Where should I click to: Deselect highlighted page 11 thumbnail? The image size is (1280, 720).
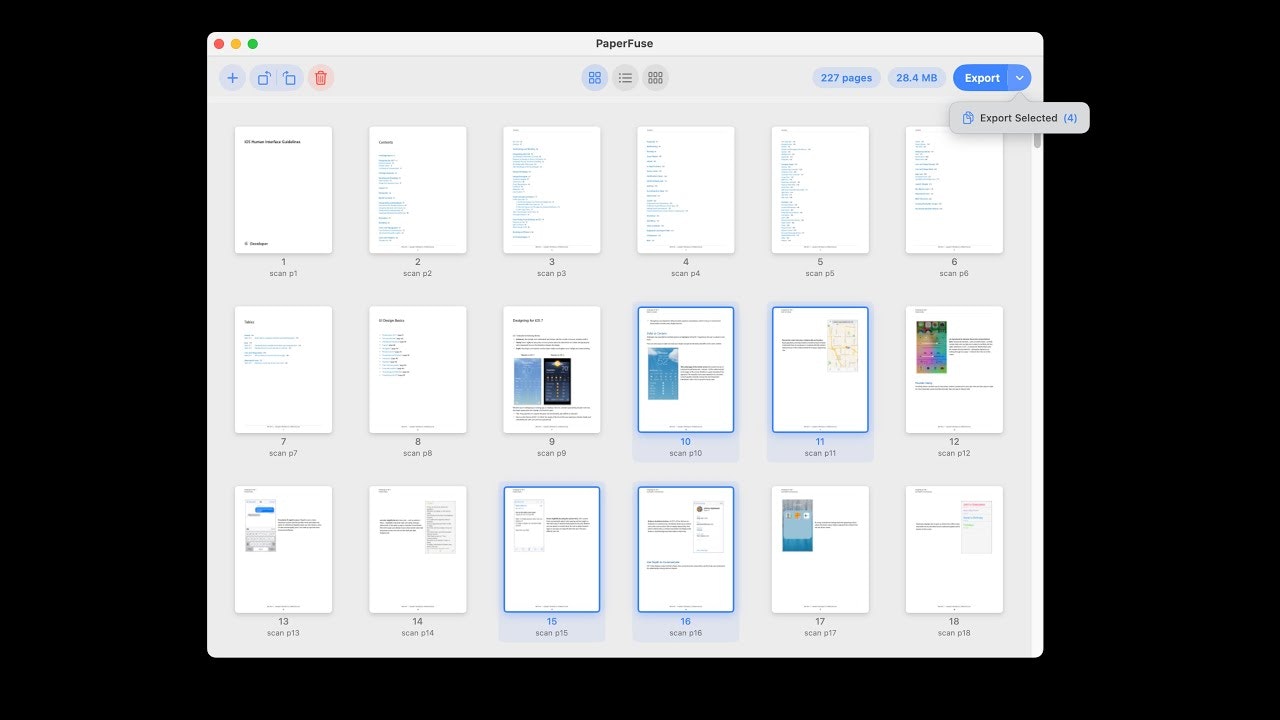tap(820, 370)
